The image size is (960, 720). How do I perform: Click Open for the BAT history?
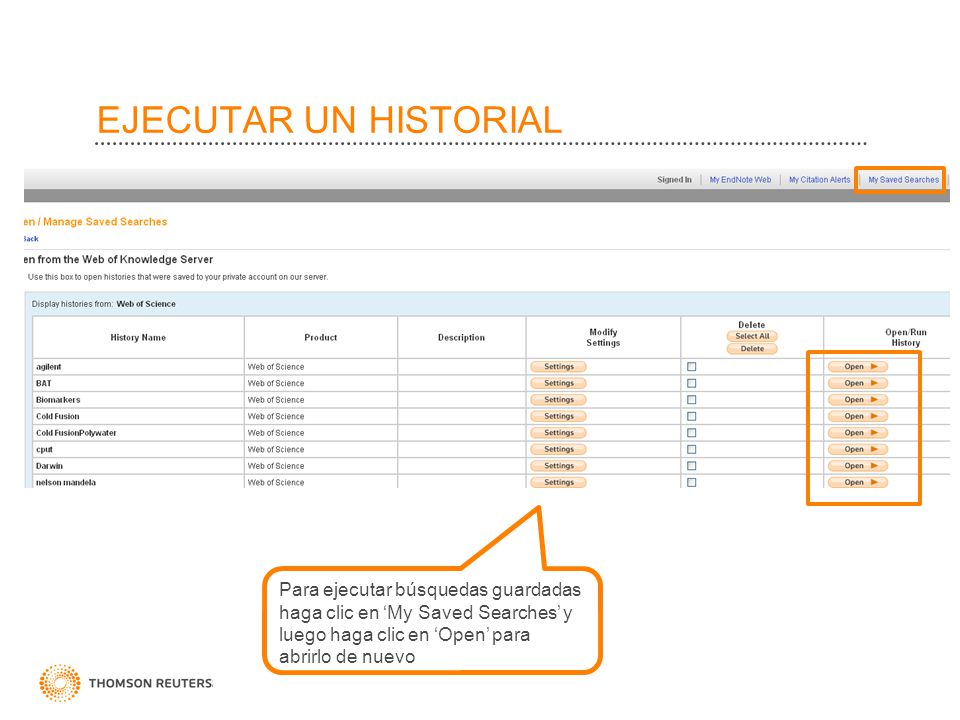pyautogui.click(x=858, y=383)
